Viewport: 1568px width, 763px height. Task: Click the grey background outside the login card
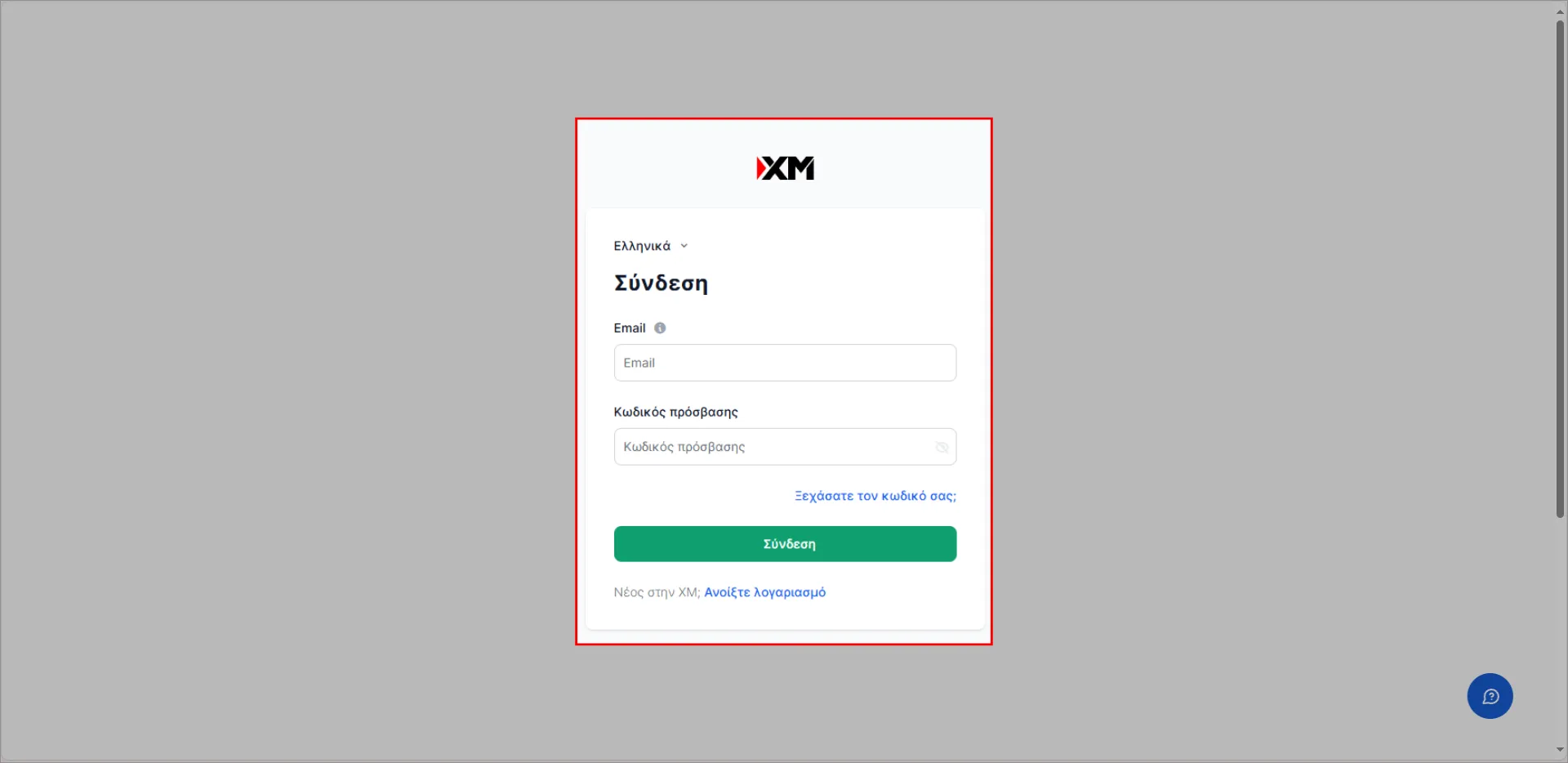tap(286, 384)
